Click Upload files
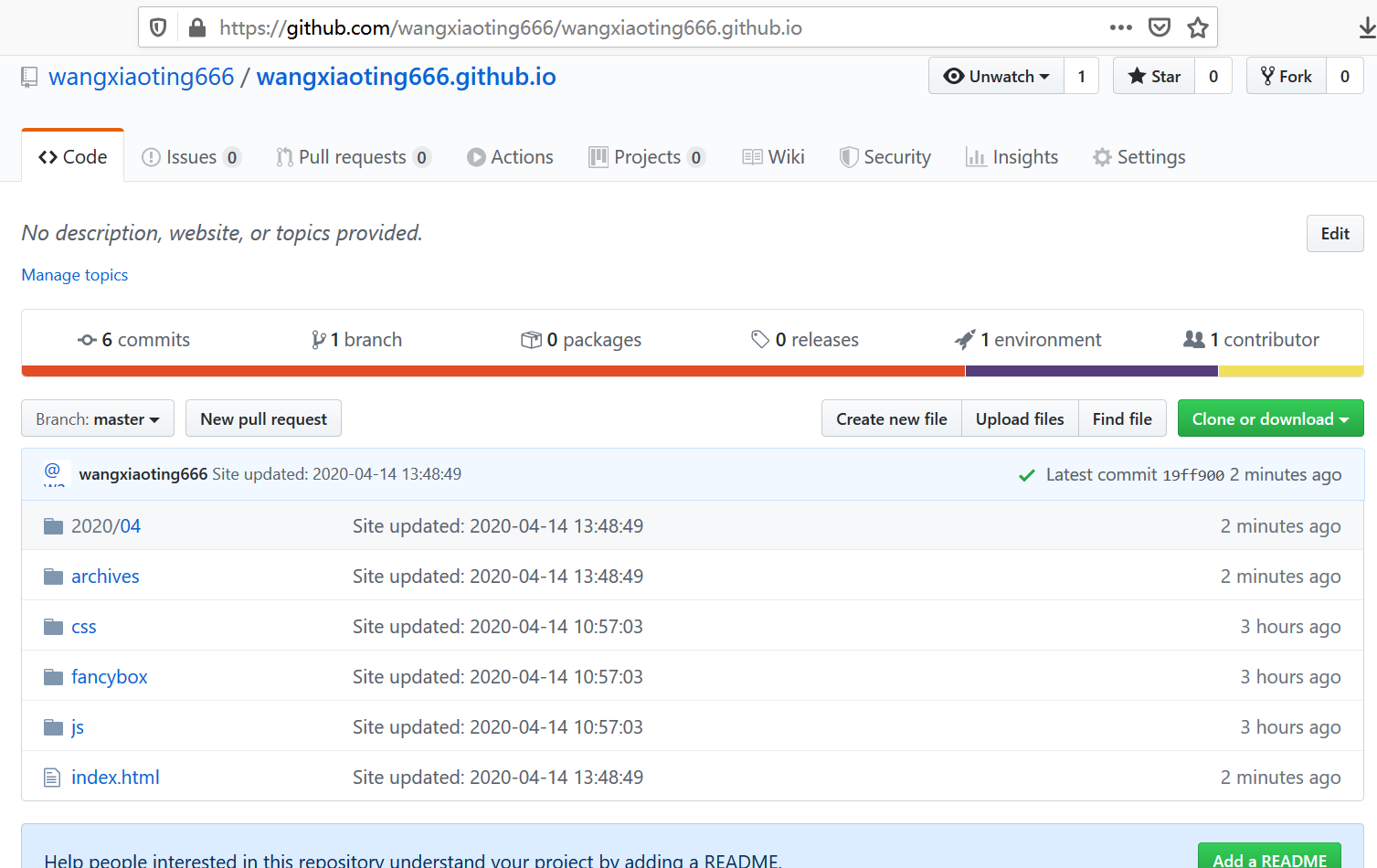1377x868 pixels. (1020, 418)
